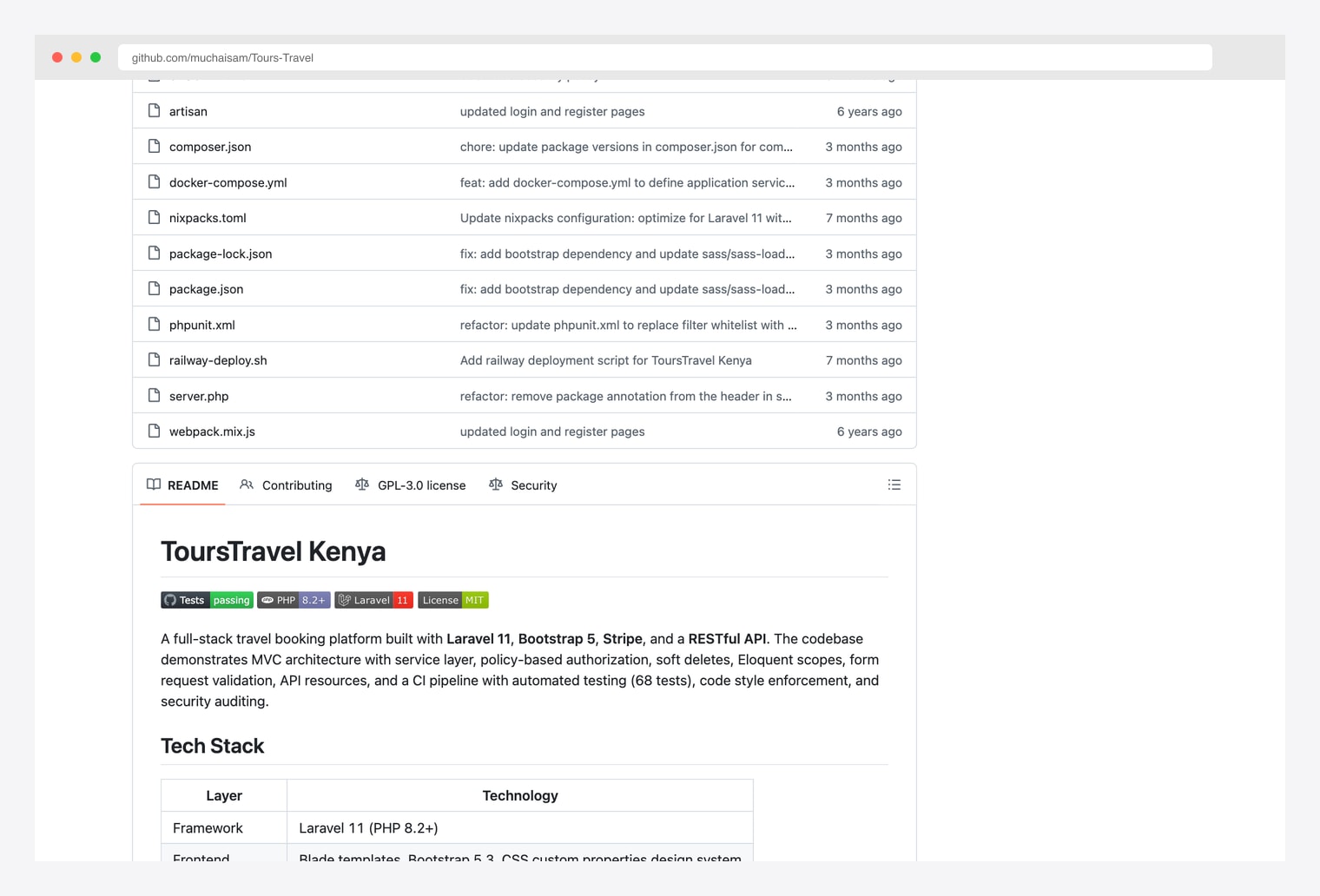Image resolution: width=1320 pixels, height=896 pixels.
Task: Click the Laravel 11 badge
Action: pos(373,600)
